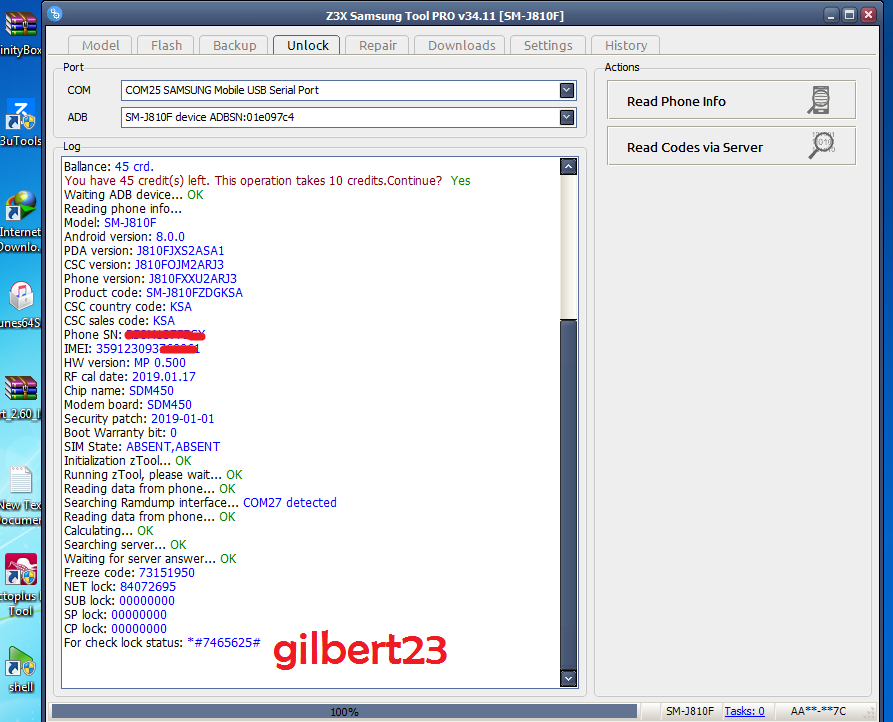Open the History tab
The width and height of the screenshot is (893, 722).
tap(625, 46)
